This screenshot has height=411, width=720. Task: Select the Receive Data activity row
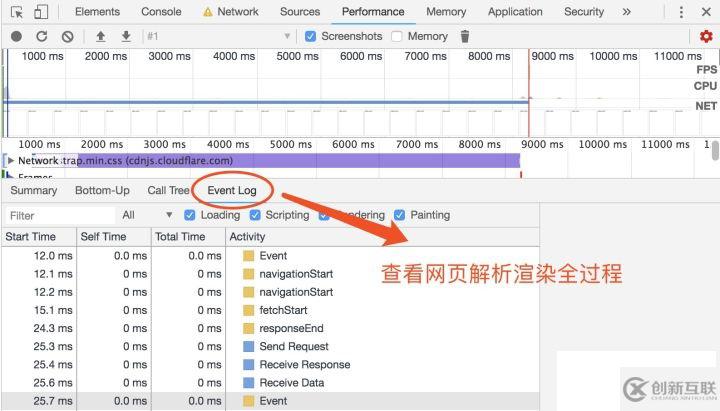point(270,383)
